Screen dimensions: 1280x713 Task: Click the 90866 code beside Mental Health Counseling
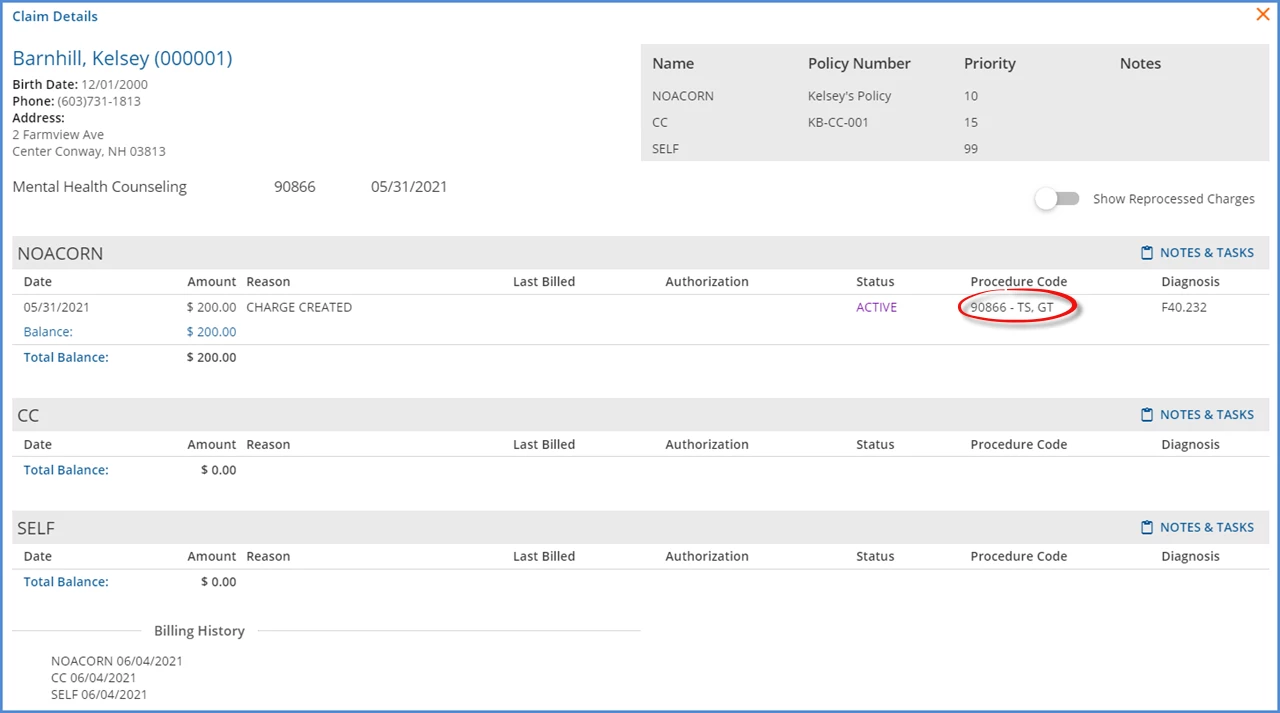(x=295, y=187)
